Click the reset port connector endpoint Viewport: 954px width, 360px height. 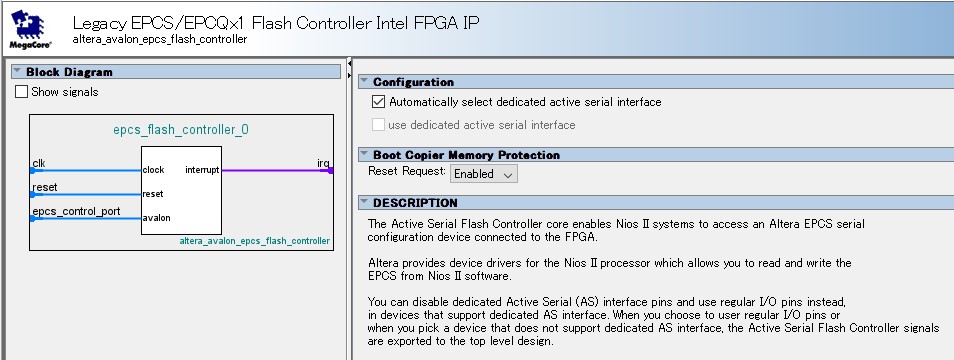tap(32, 195)
